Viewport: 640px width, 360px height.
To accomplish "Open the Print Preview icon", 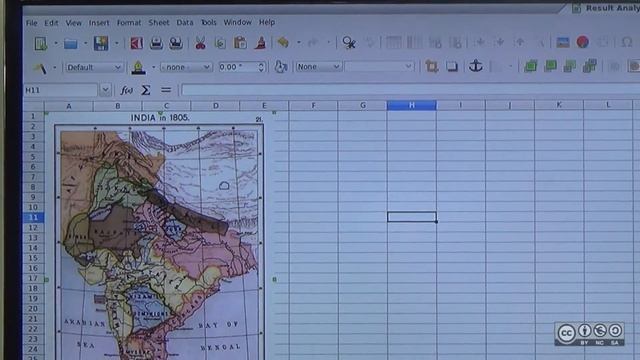I will (x=176, y=43).
